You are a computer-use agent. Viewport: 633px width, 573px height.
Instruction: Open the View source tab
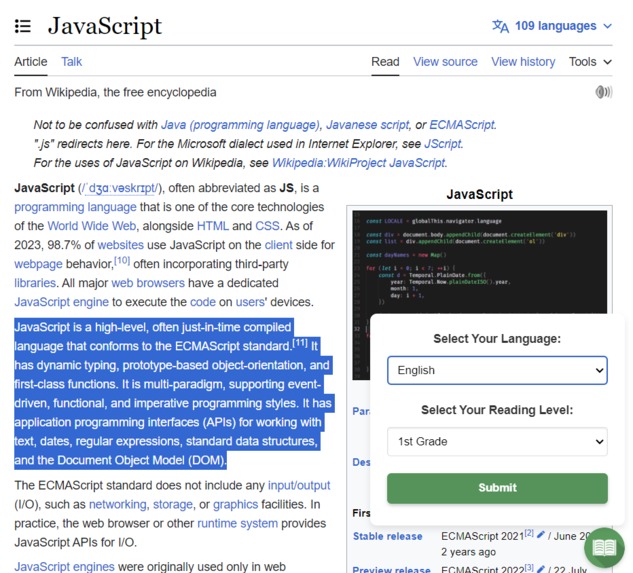coord(445,62)
